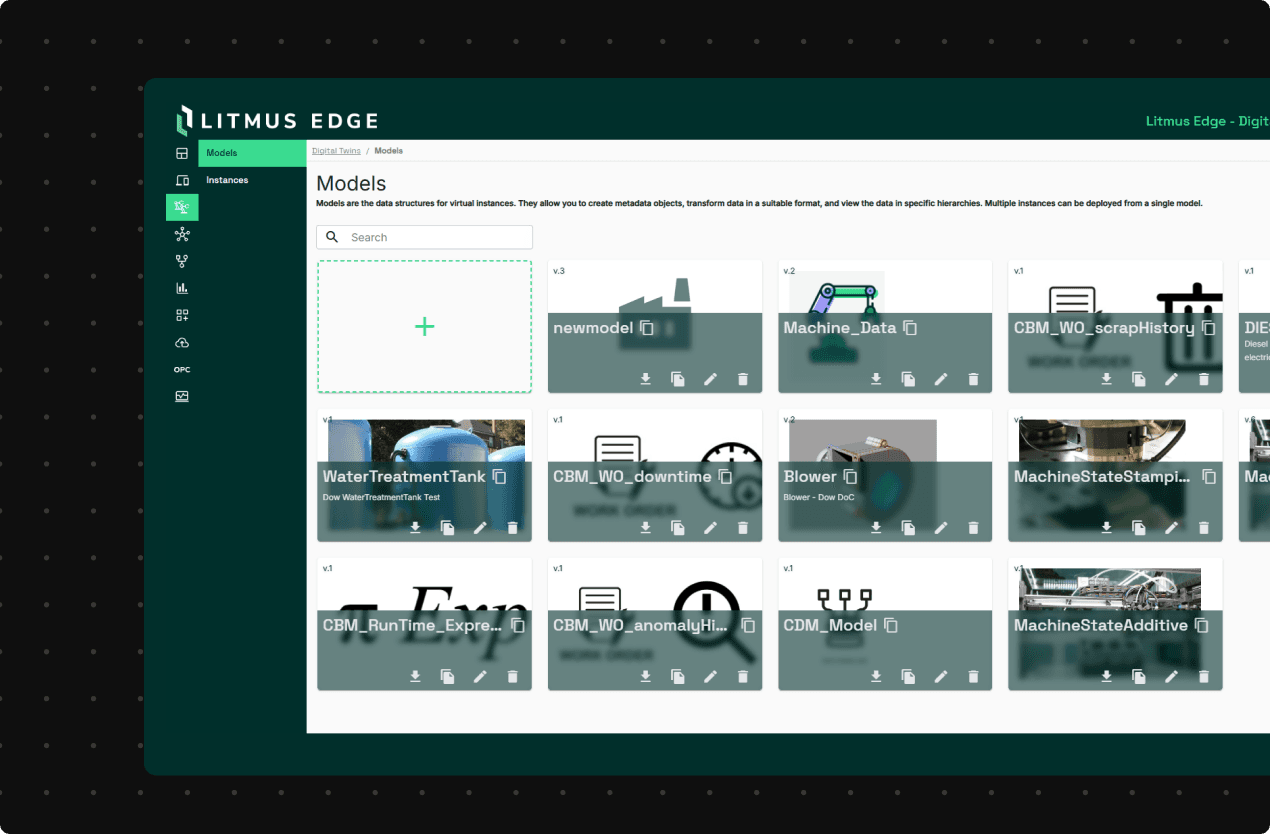This screenshot has width=1270, height=834.
Task: Open the Digital Twins breadcrumb link
Action: 336,150
